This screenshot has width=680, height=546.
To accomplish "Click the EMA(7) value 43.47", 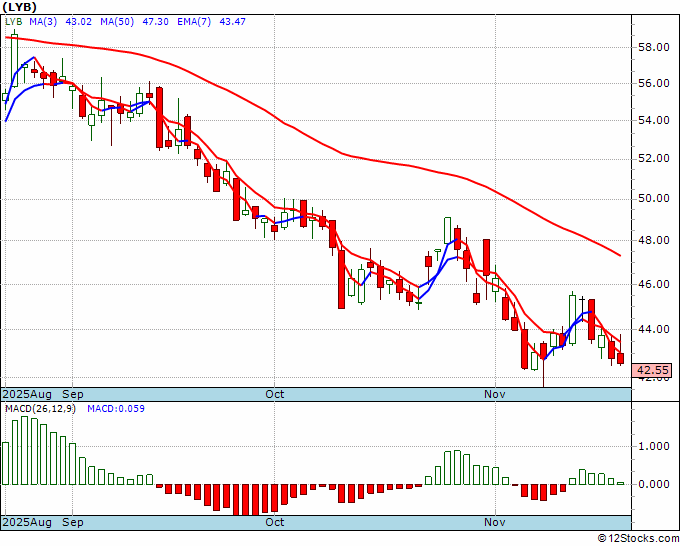I will [x=232, y=21].
